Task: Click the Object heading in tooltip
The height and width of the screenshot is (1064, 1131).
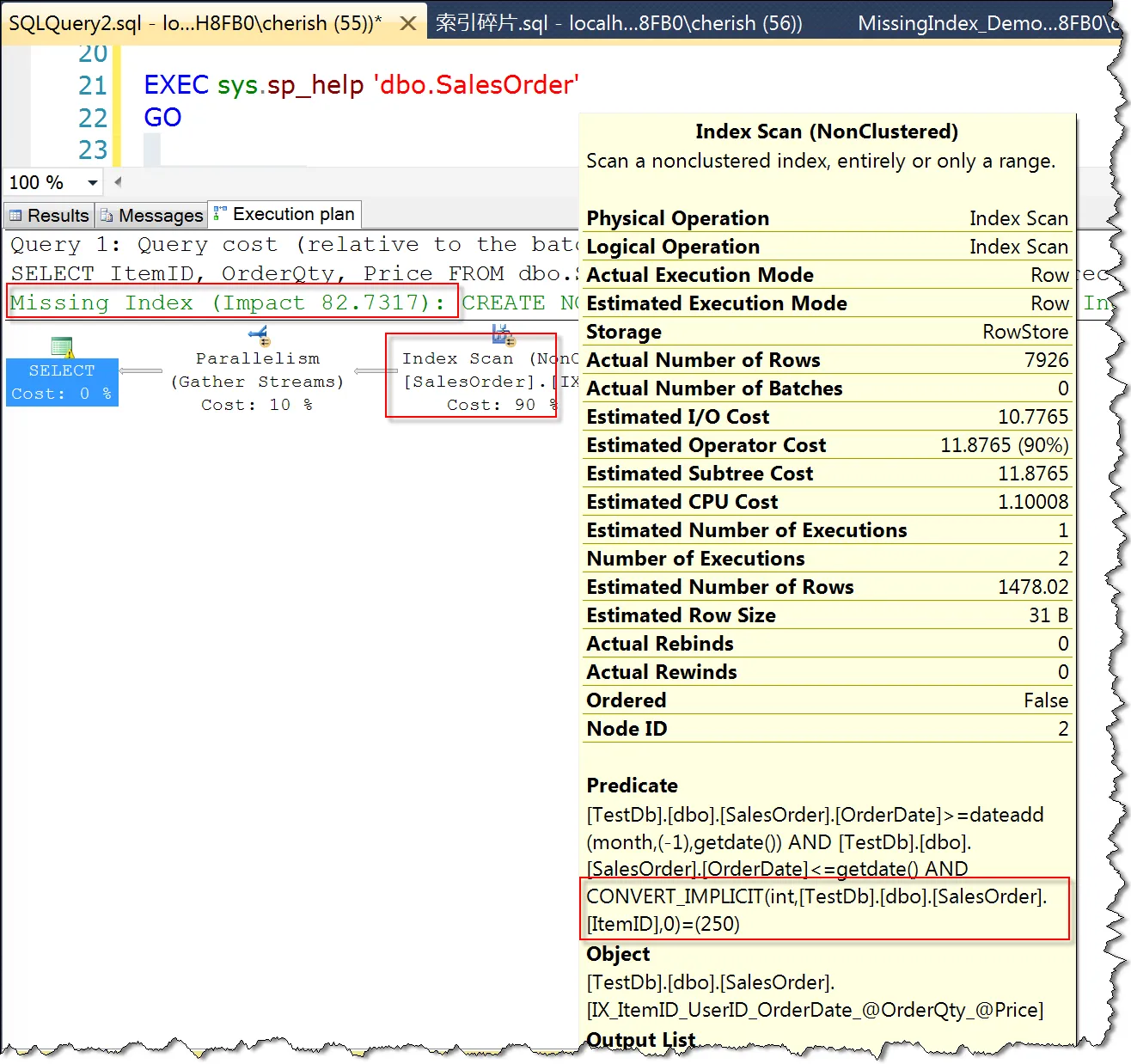Action: tap(618, 954)
